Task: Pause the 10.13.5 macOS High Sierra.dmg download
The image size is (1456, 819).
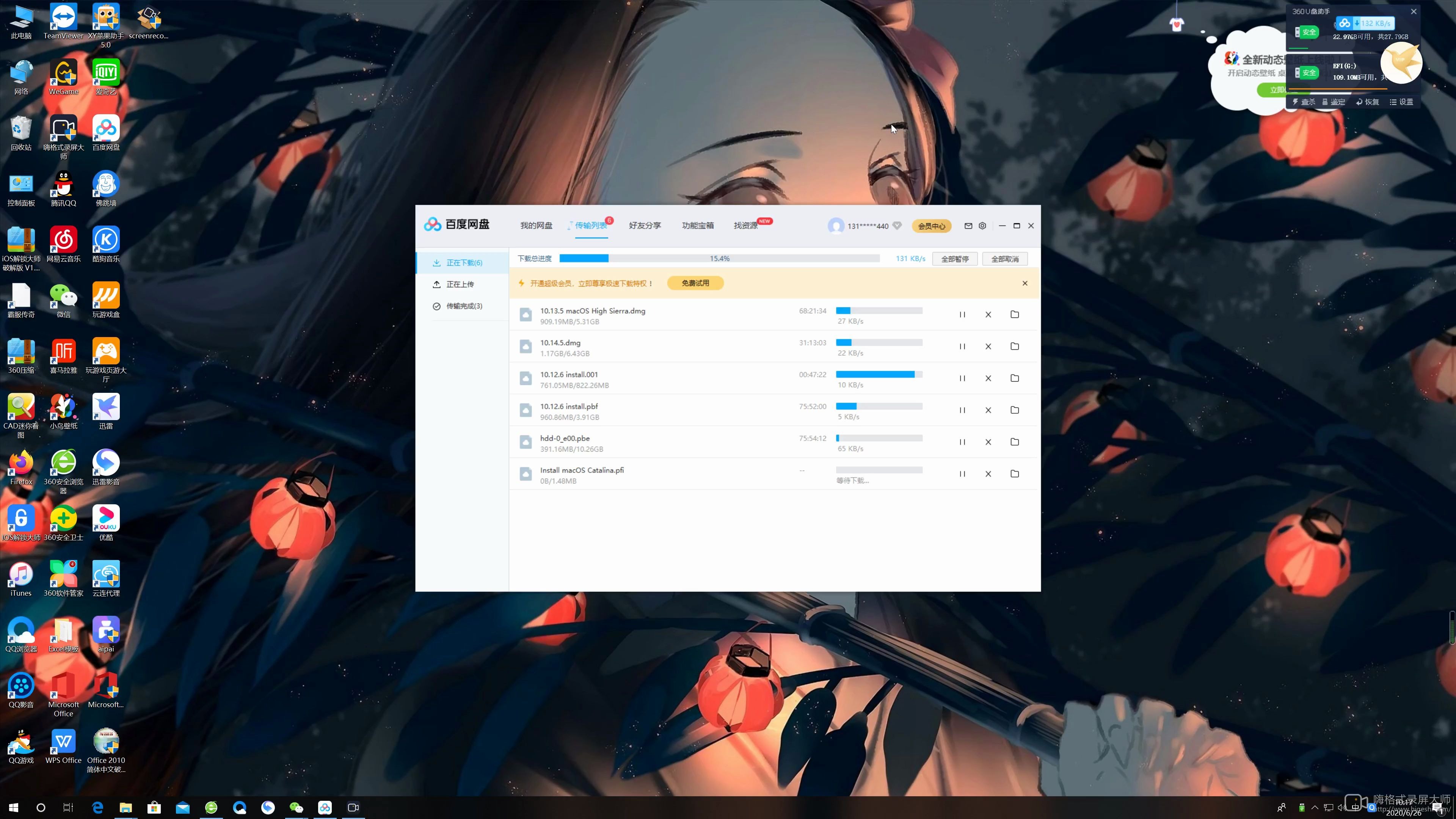Action: 962,314
